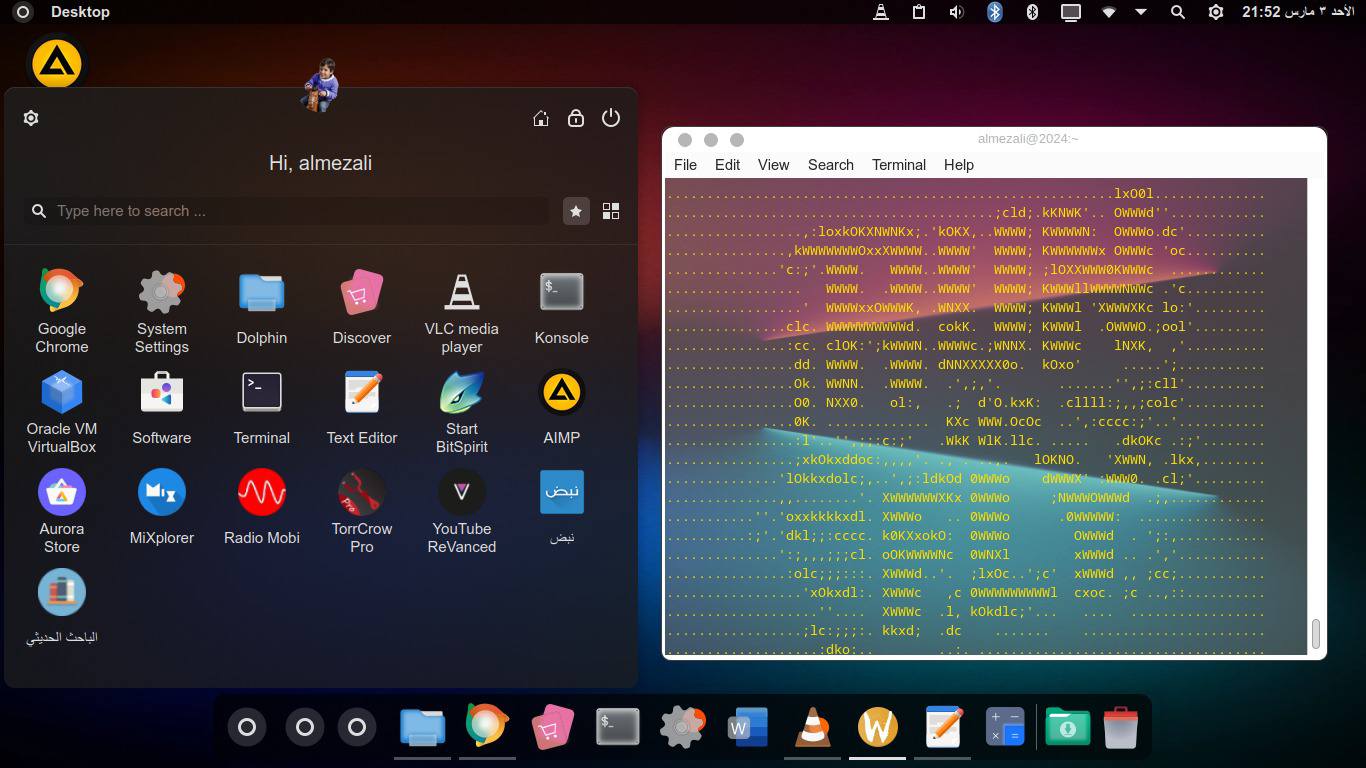Viewport: 1366px width, 768px height.
Task: Open clipboard tray icon
Action: pyautogui.click(x=919, y=12)
